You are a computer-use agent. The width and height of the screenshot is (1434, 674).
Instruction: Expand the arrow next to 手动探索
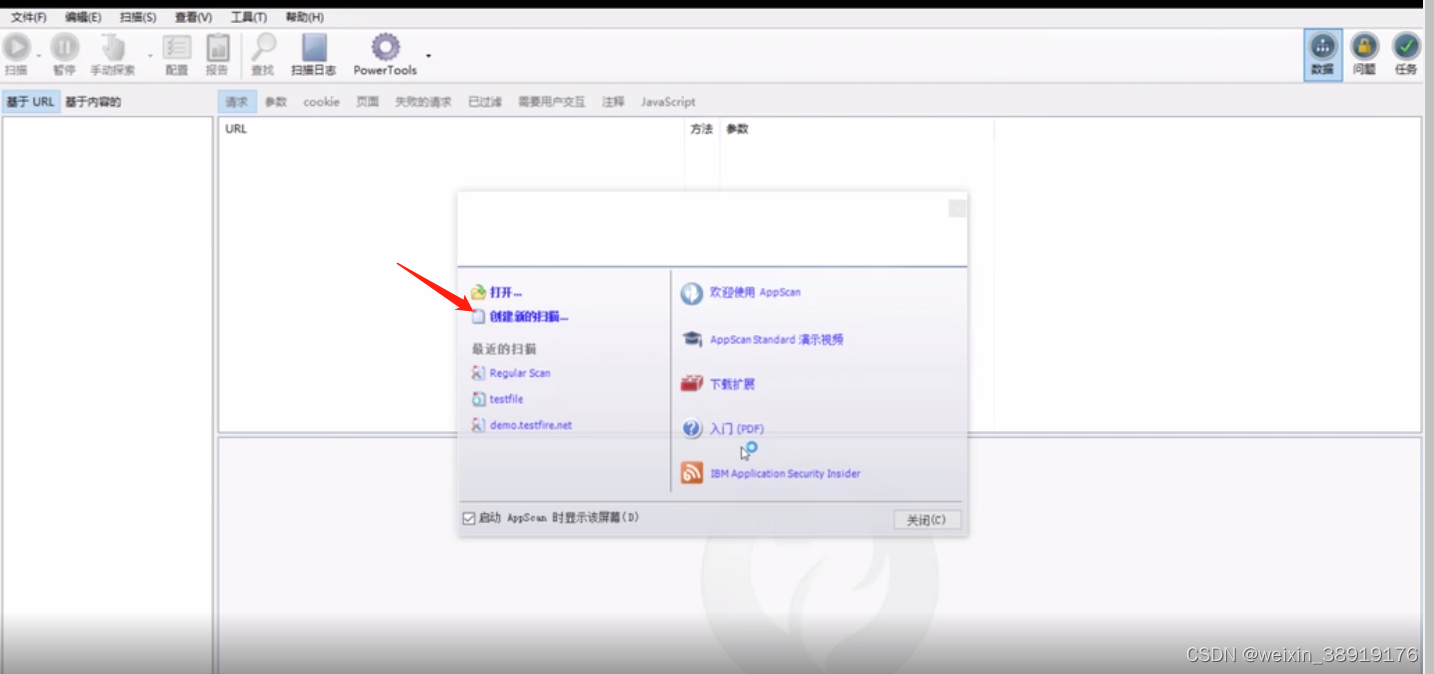(150, 56)
